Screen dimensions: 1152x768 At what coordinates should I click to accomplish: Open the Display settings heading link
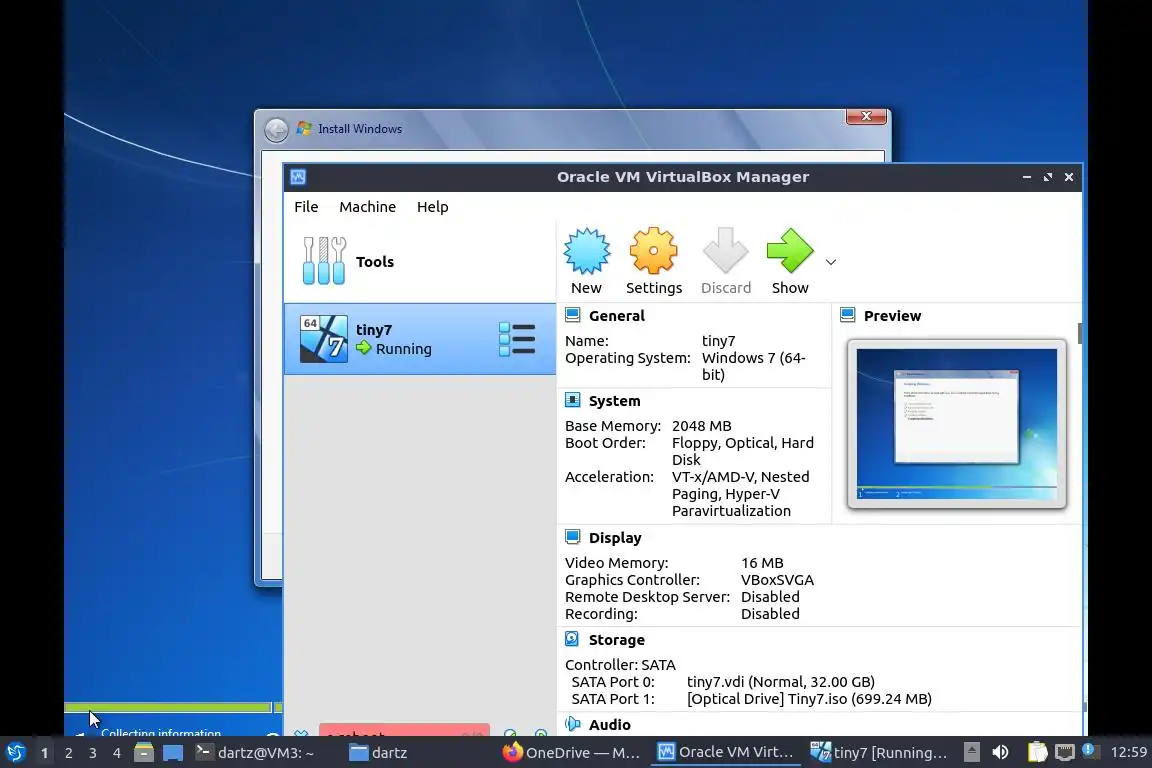615,538
